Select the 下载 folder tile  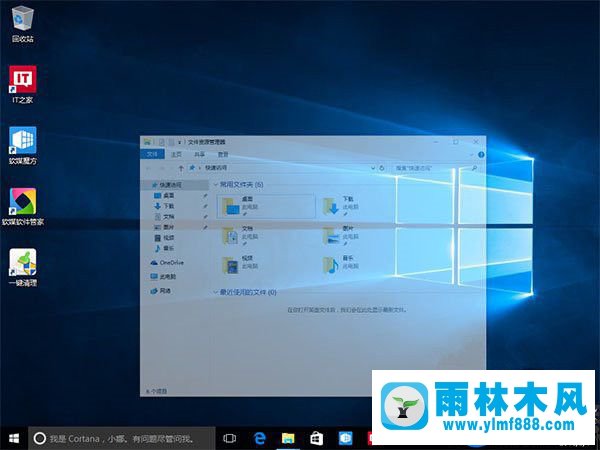(342, 206)
